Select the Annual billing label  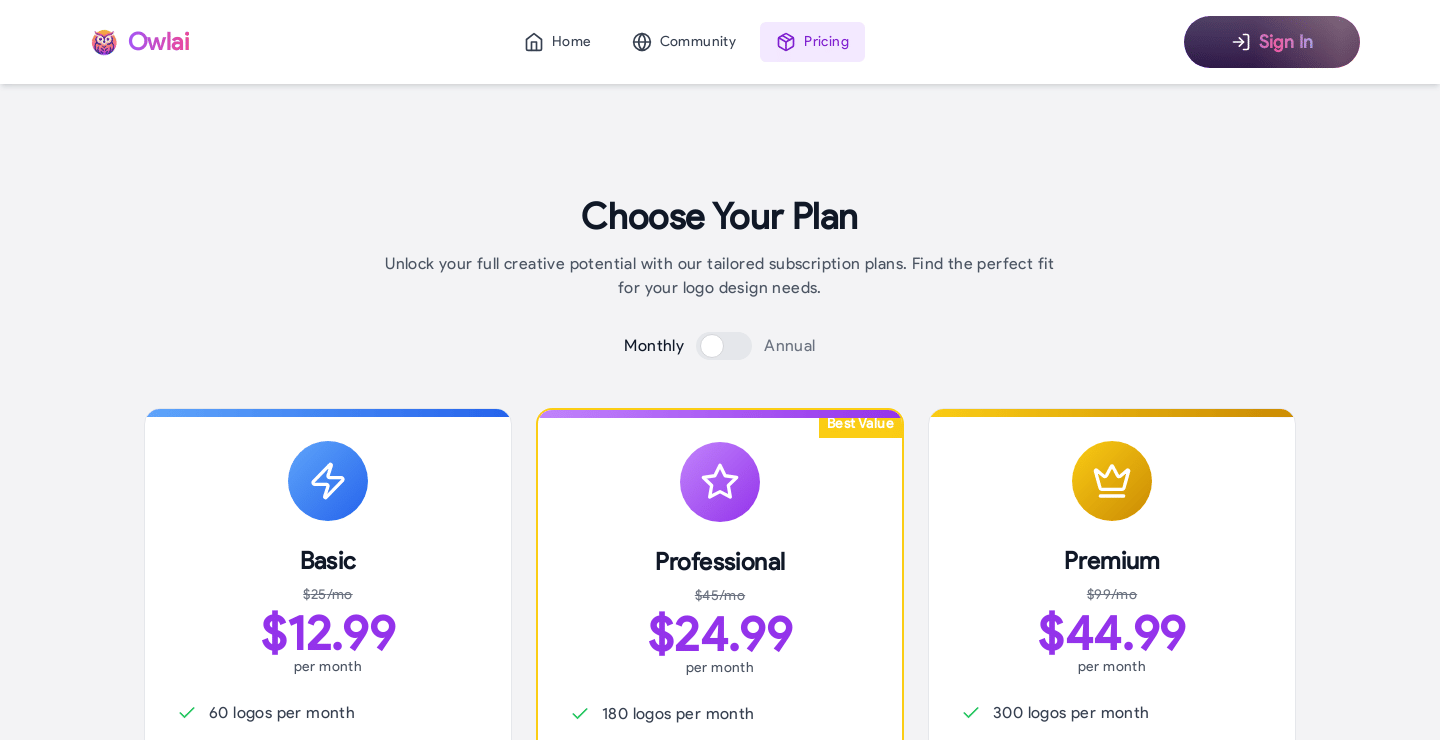click(790, 346)
